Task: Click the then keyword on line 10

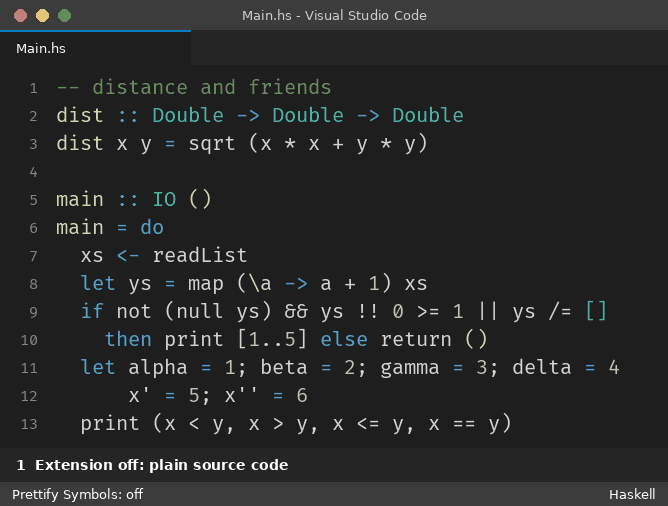Action: point(128,339)
